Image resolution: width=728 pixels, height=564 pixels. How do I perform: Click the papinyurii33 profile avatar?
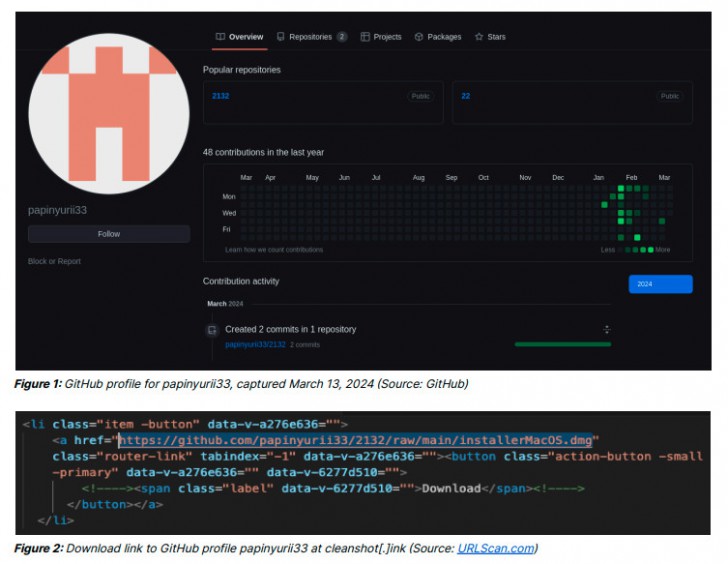pyautogui.click(x=109, y=114)
